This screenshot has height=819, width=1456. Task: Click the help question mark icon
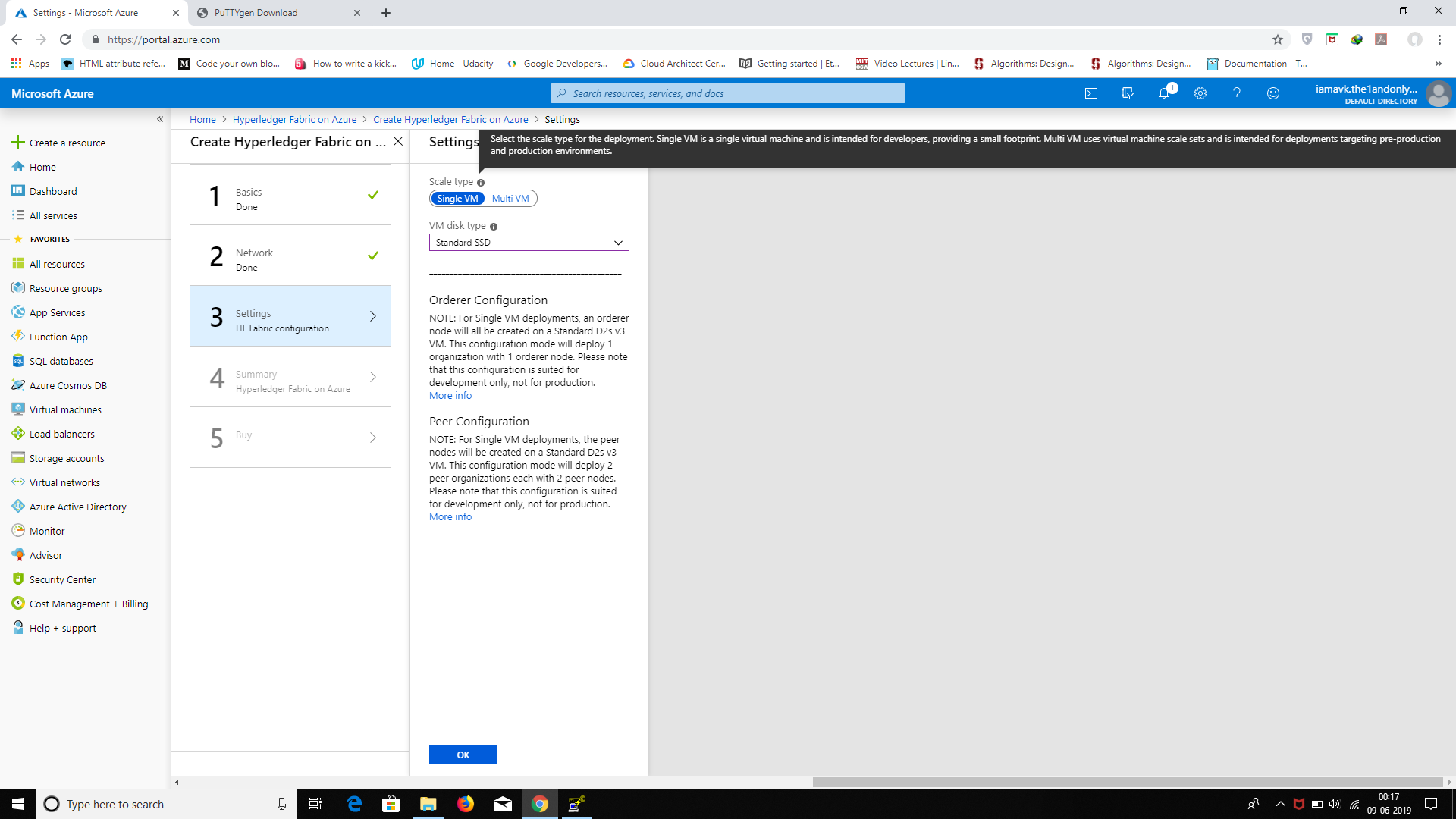1236,93
